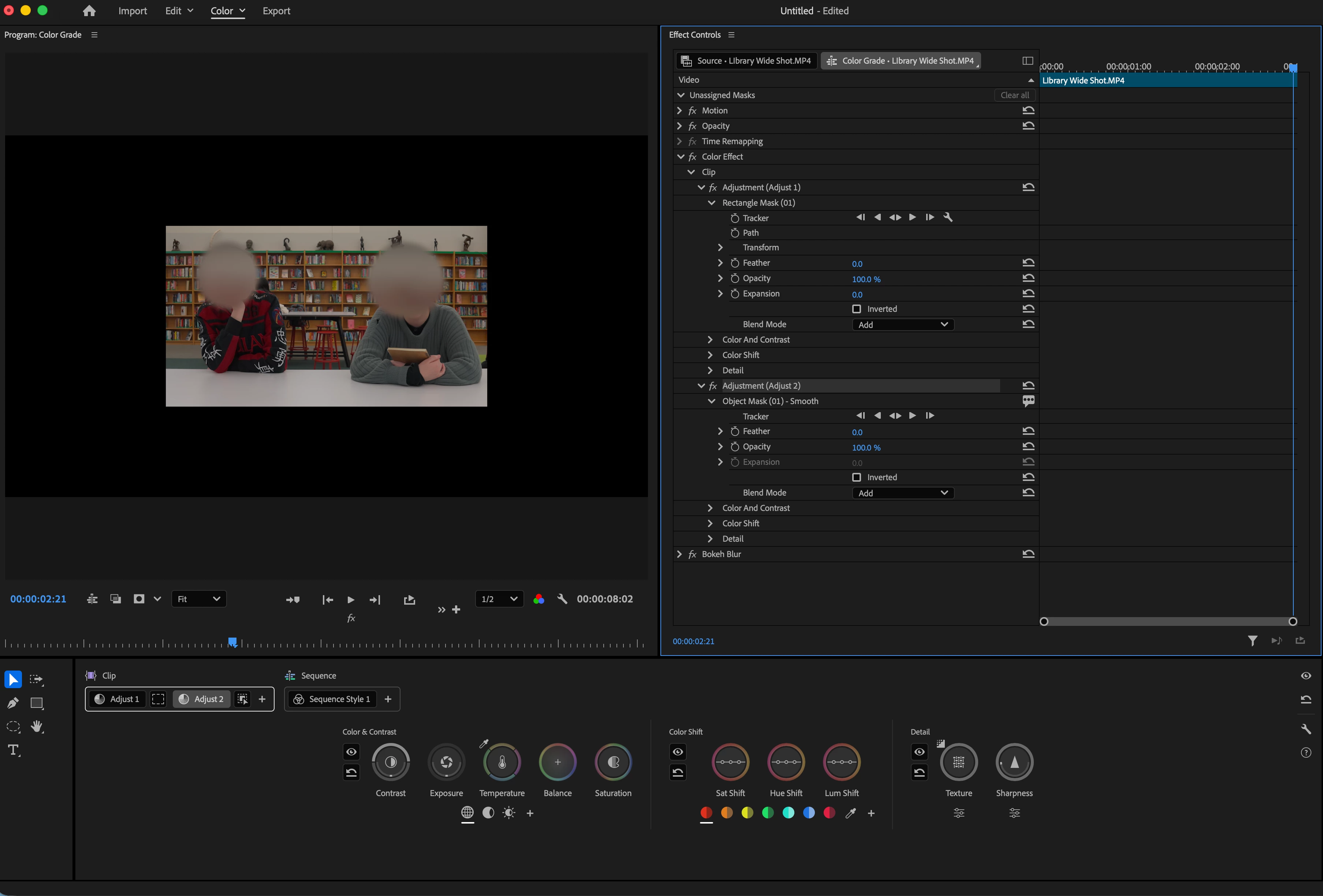Click the filter properties funnel icon
Screen dimensions: 1323x896
click(1252, 641)
